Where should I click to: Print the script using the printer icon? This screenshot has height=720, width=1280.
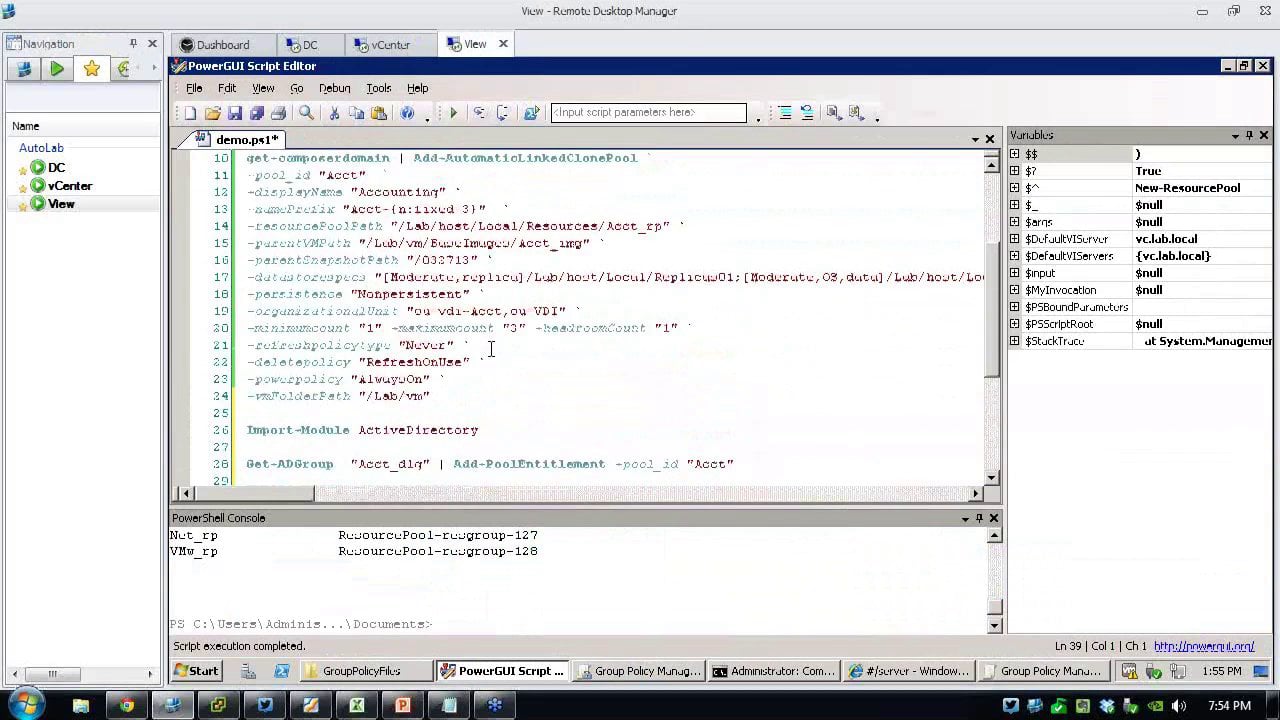278,113
